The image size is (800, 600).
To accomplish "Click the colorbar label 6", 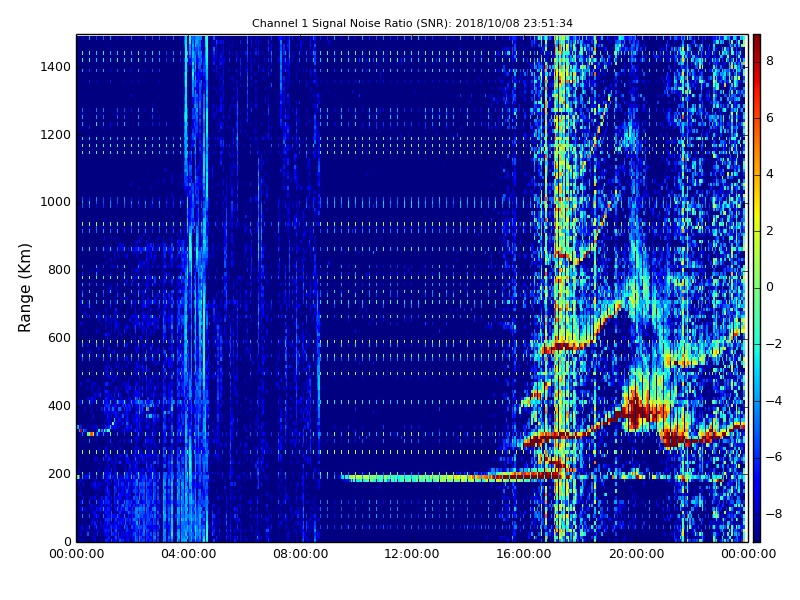I will pos(770,118).
